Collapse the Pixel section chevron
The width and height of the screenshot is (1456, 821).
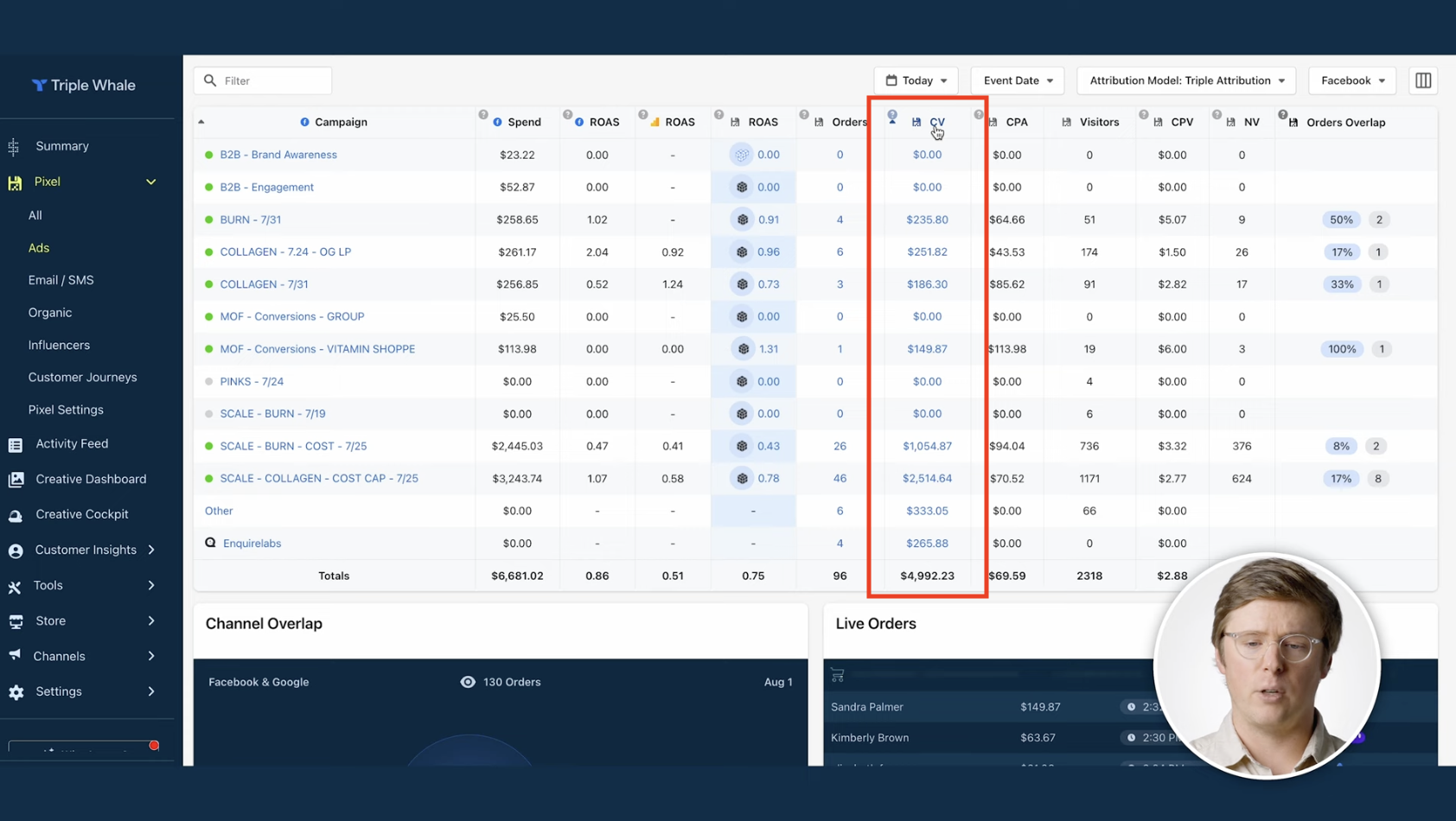pos(151,181)
